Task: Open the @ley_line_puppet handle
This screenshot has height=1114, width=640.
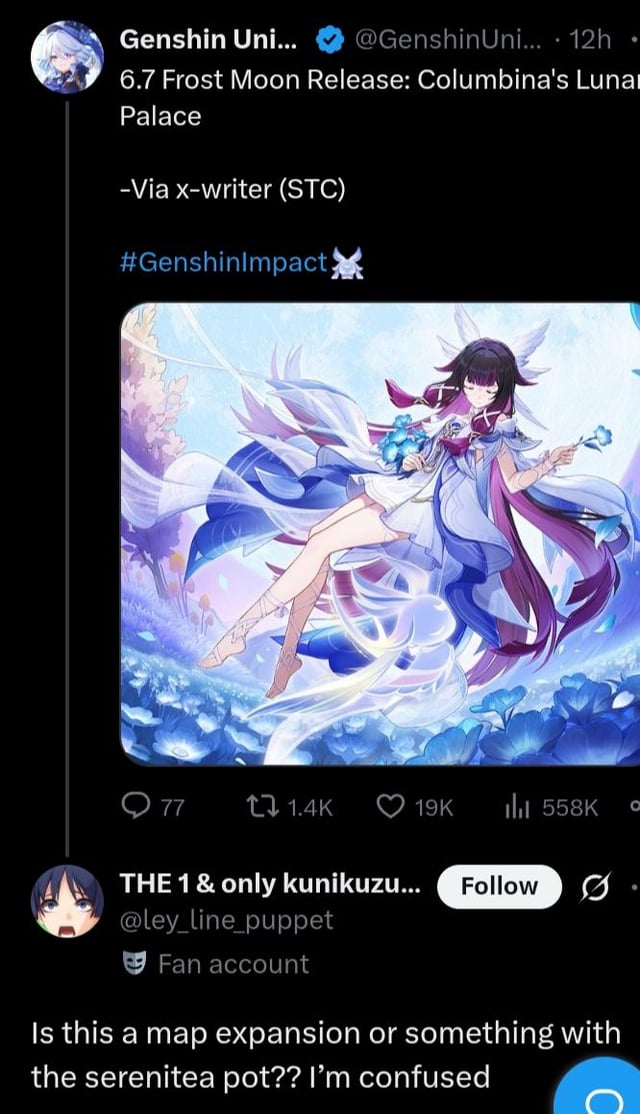Action: point(226,919)
